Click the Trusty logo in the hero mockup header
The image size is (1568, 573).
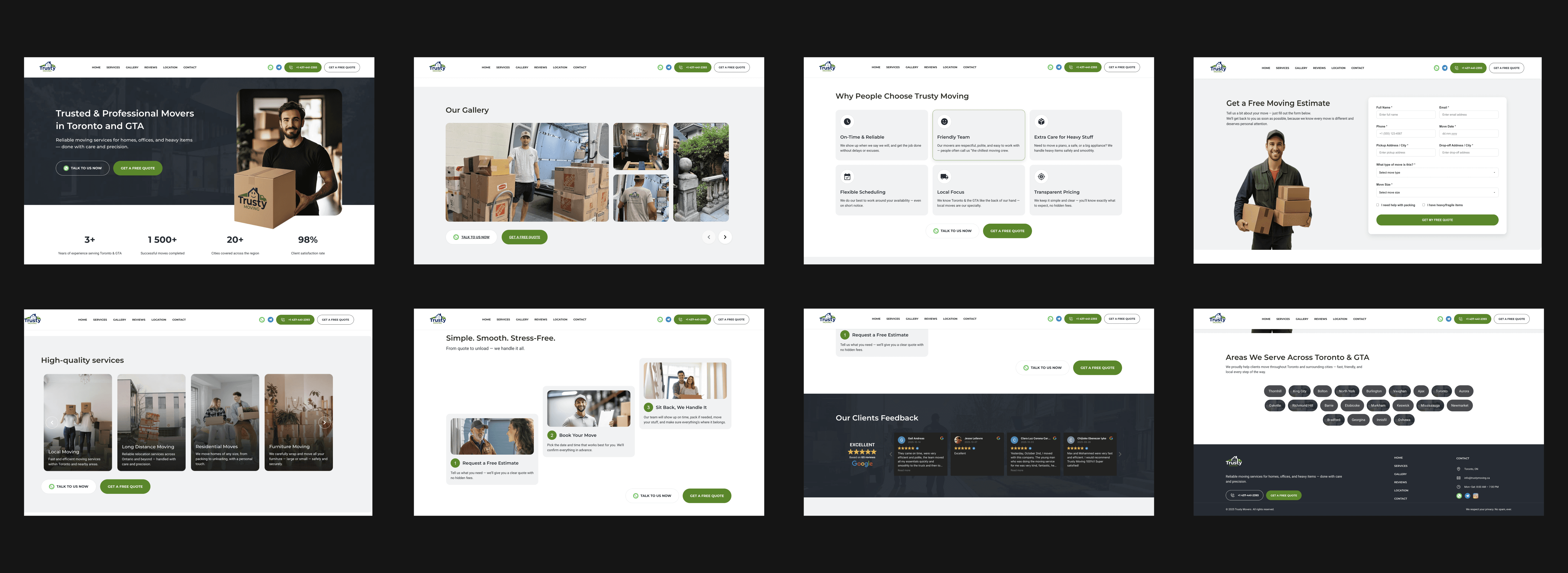pos(47,67)
